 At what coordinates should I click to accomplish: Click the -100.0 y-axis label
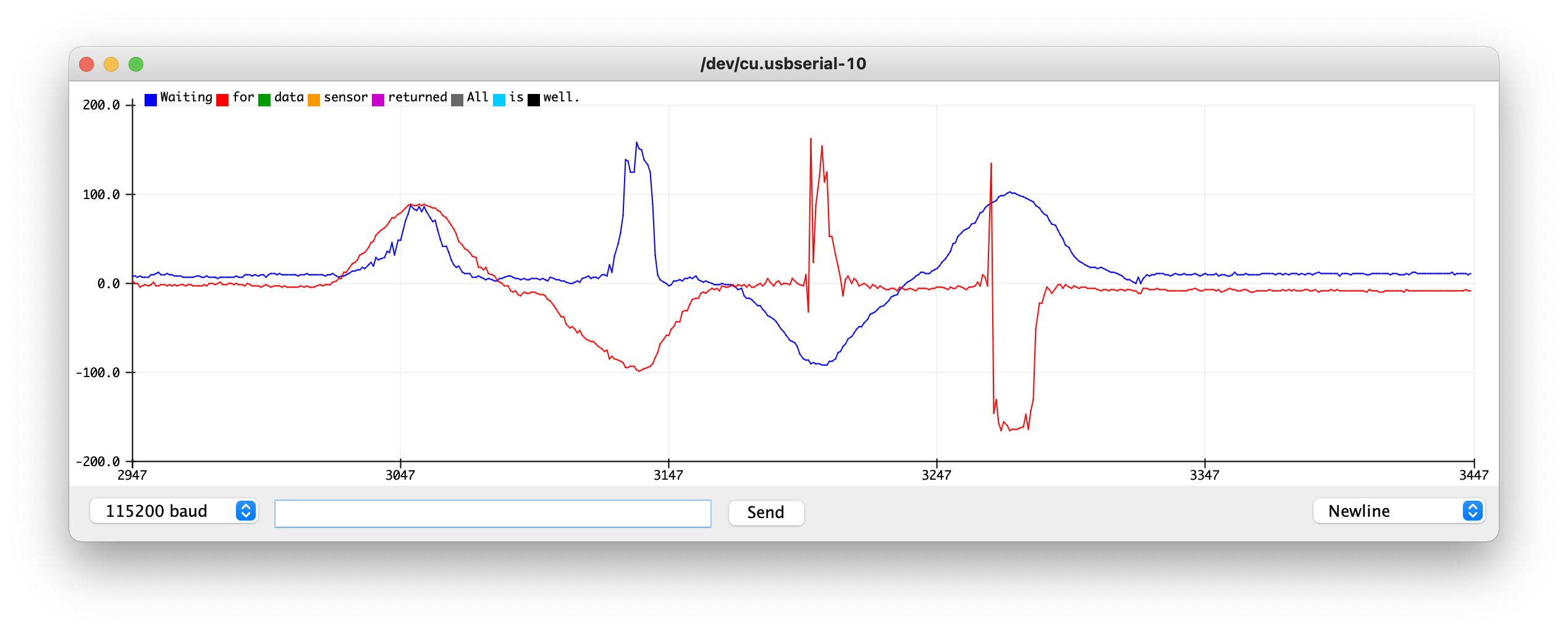tap(98, 373)
